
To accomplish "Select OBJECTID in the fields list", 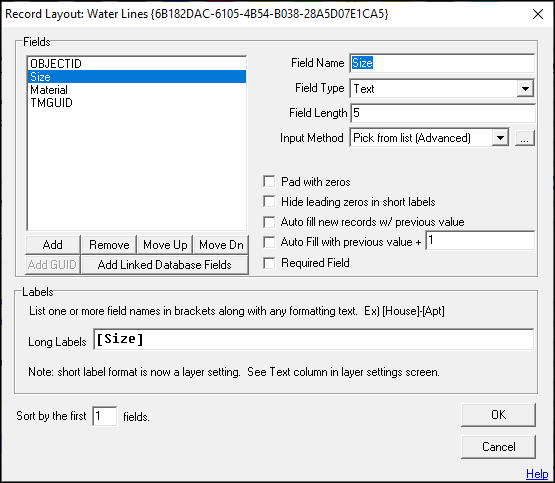I will (137, 64).
